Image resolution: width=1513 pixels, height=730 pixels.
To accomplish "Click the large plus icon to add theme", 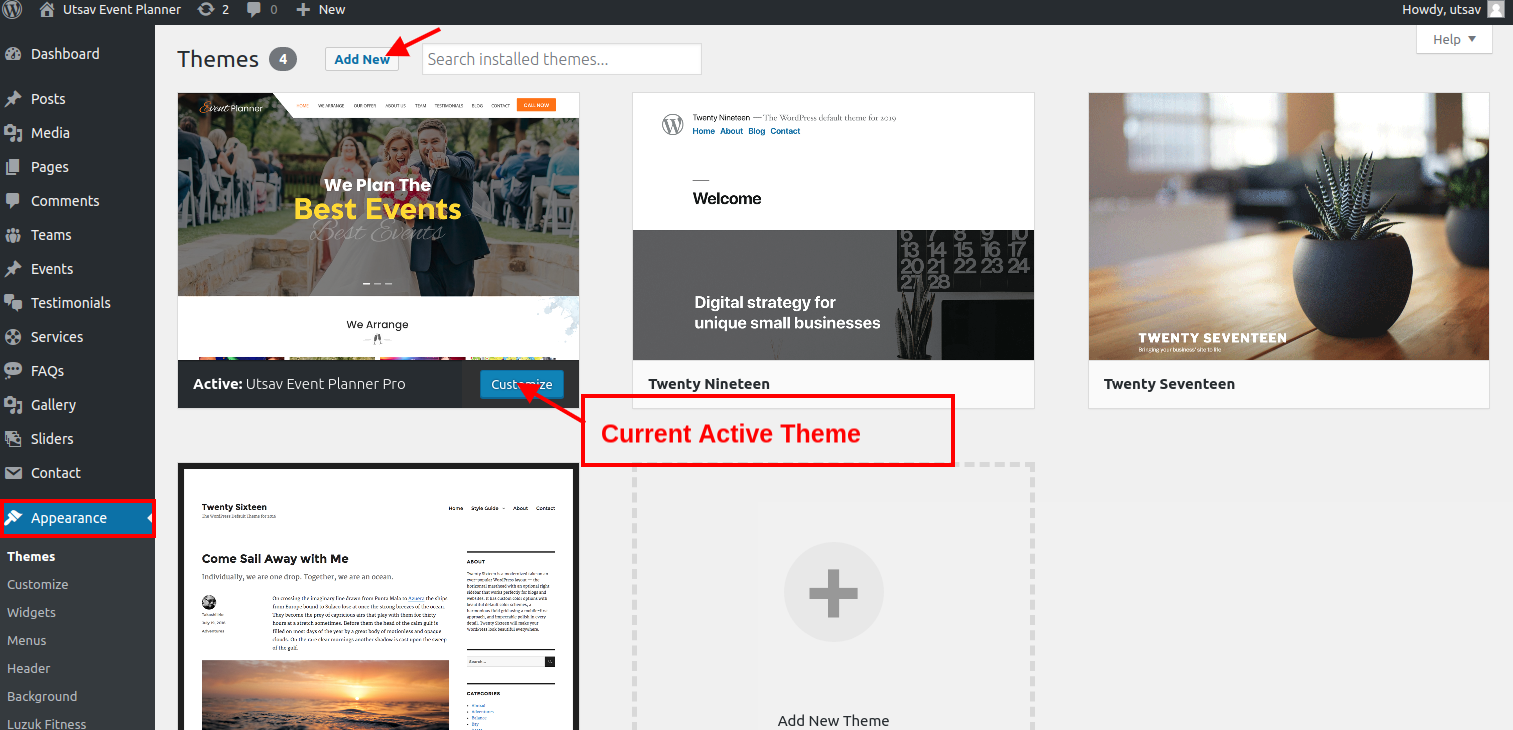I will [833, 592].
